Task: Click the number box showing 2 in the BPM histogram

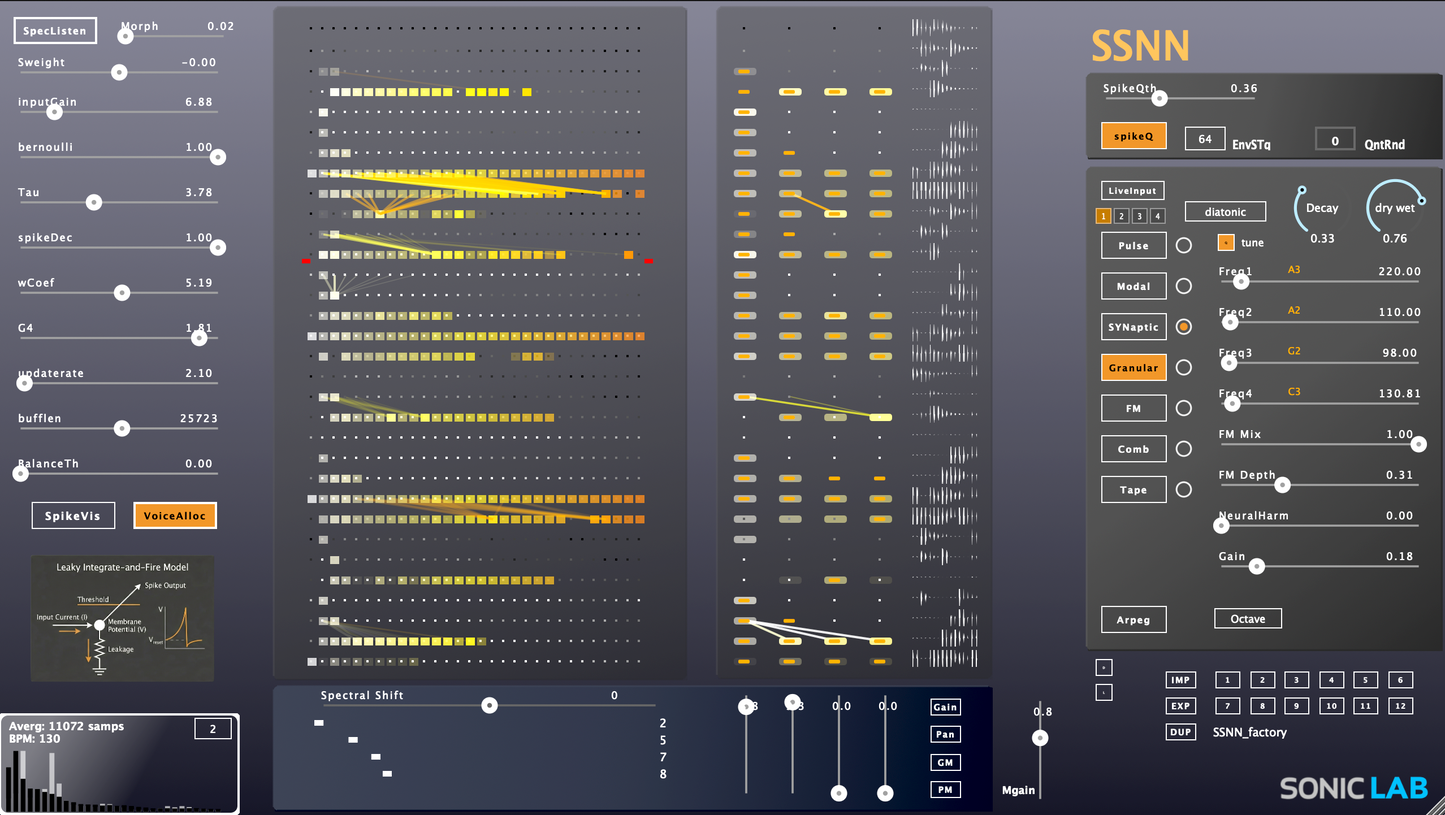Action: point(213,730)
